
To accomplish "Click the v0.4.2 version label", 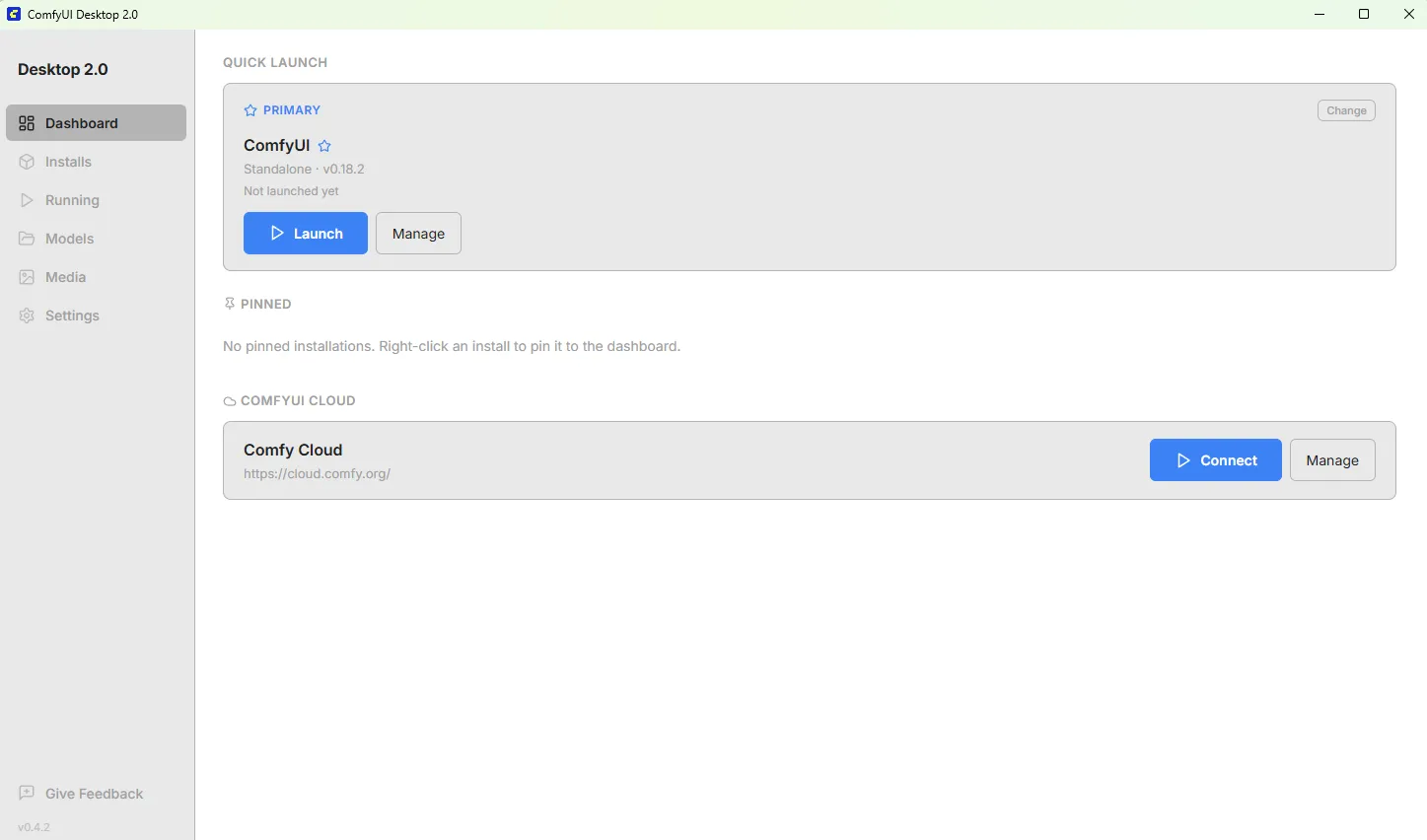I will [34, 826].
